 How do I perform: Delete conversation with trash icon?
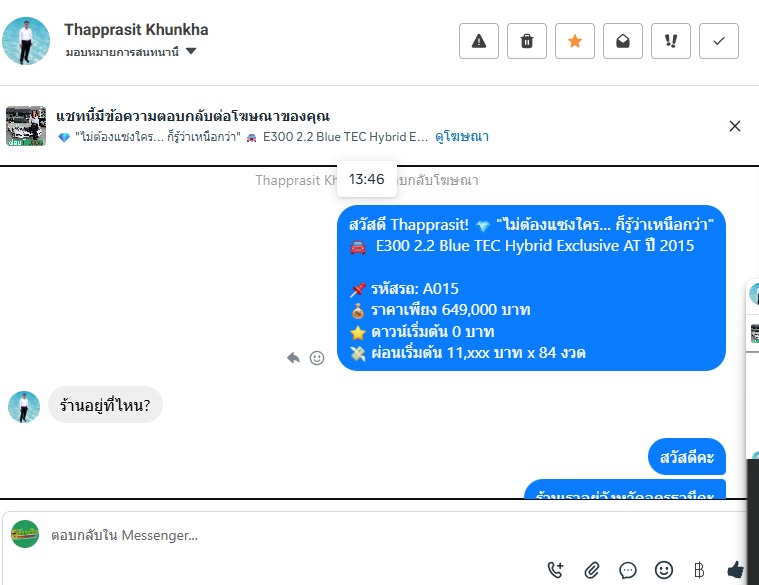pyautogui.click(x=527, y=41)
